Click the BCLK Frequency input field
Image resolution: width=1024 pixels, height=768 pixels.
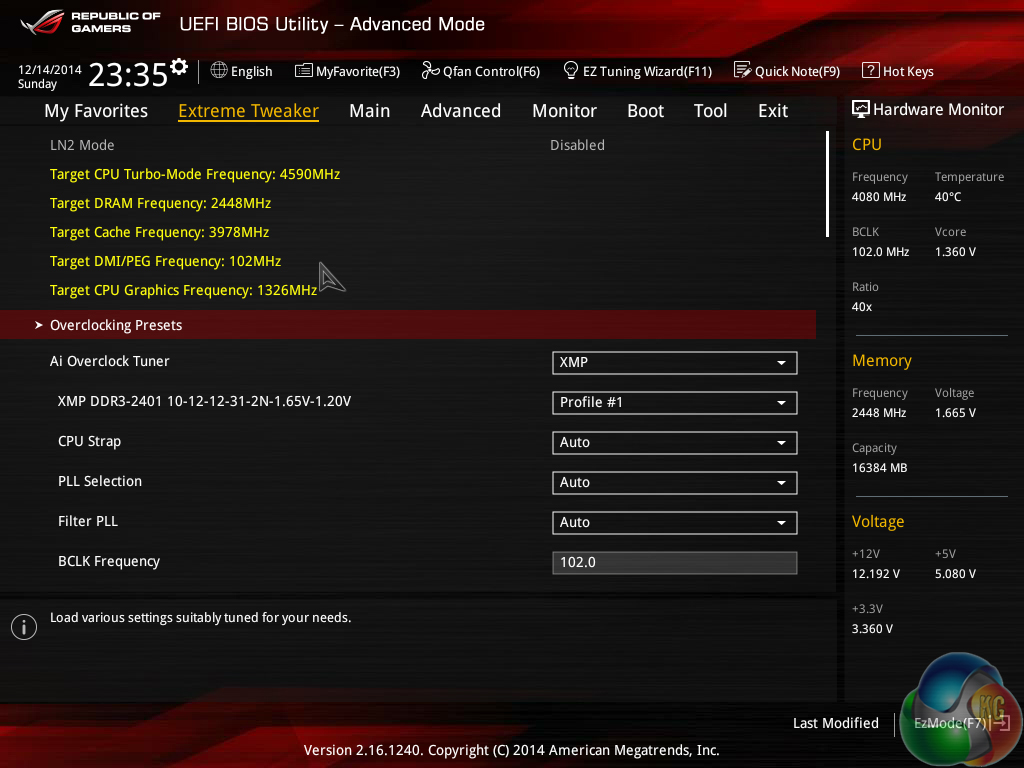[x=674, y=562]
